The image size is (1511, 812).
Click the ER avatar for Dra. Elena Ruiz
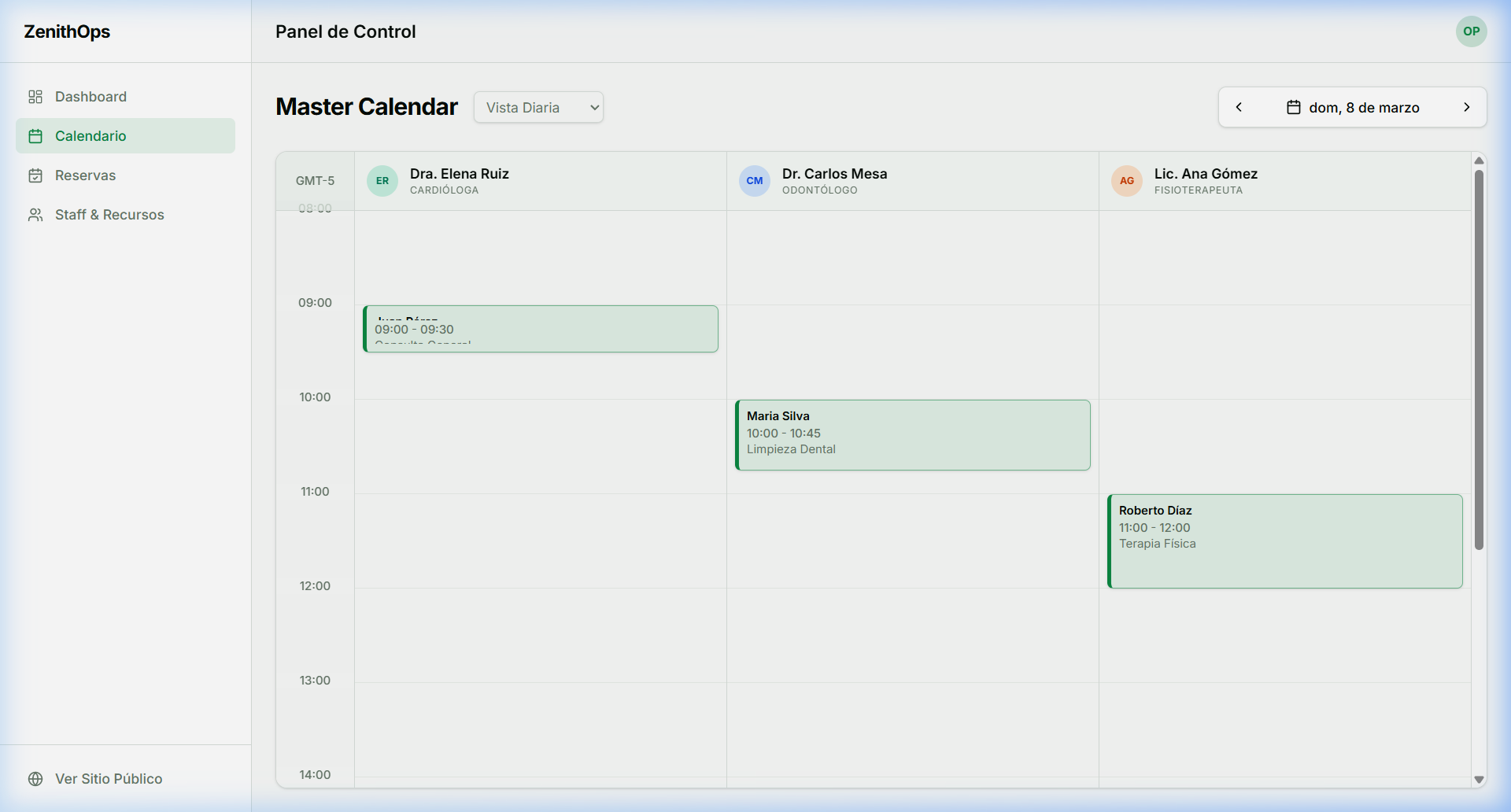pyautogui.click(x=382, y=181)
